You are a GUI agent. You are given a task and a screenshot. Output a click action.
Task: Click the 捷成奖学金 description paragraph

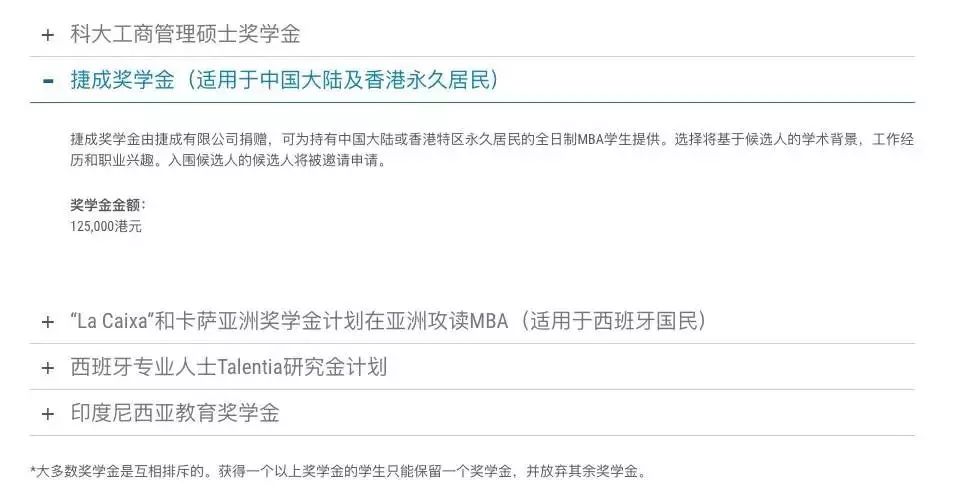[x=492, y=150]
